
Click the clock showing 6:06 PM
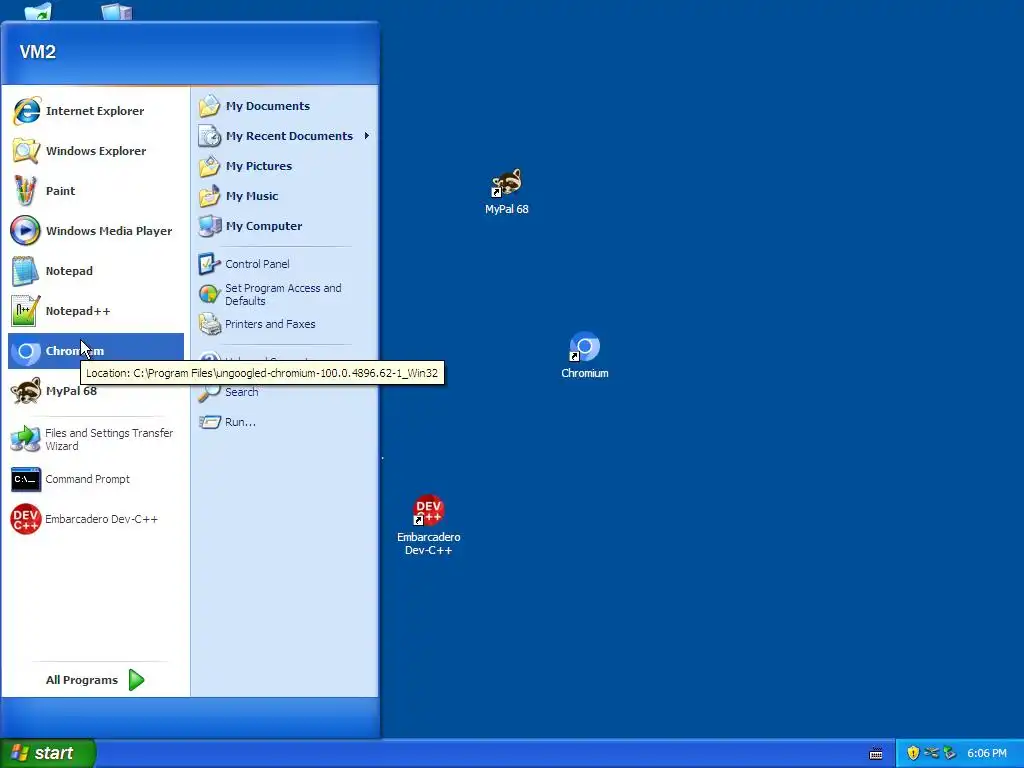[987, 753]
